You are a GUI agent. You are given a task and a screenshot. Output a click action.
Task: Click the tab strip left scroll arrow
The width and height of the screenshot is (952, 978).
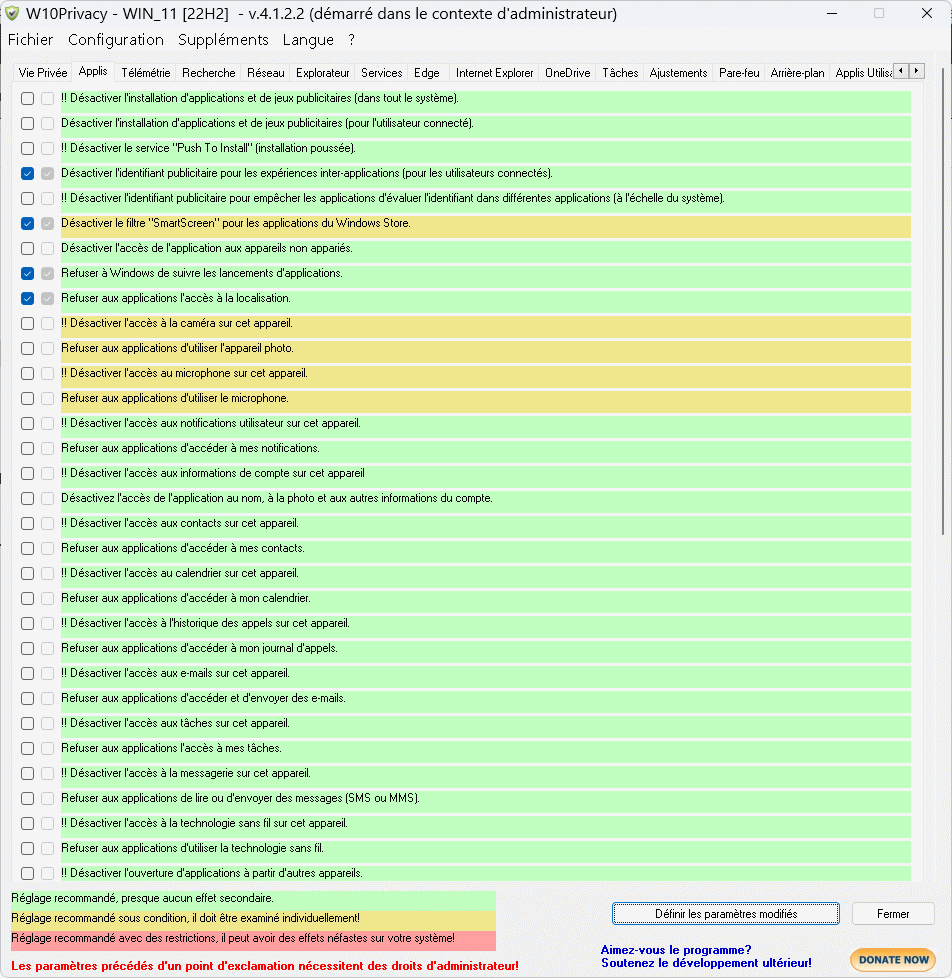901,71
